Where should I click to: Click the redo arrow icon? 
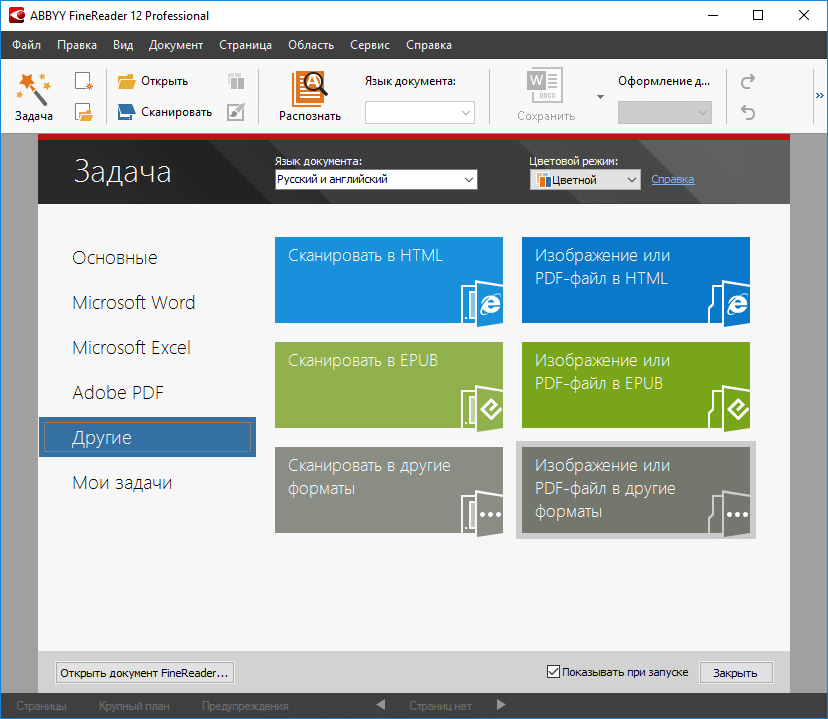(x=748, y=81)
